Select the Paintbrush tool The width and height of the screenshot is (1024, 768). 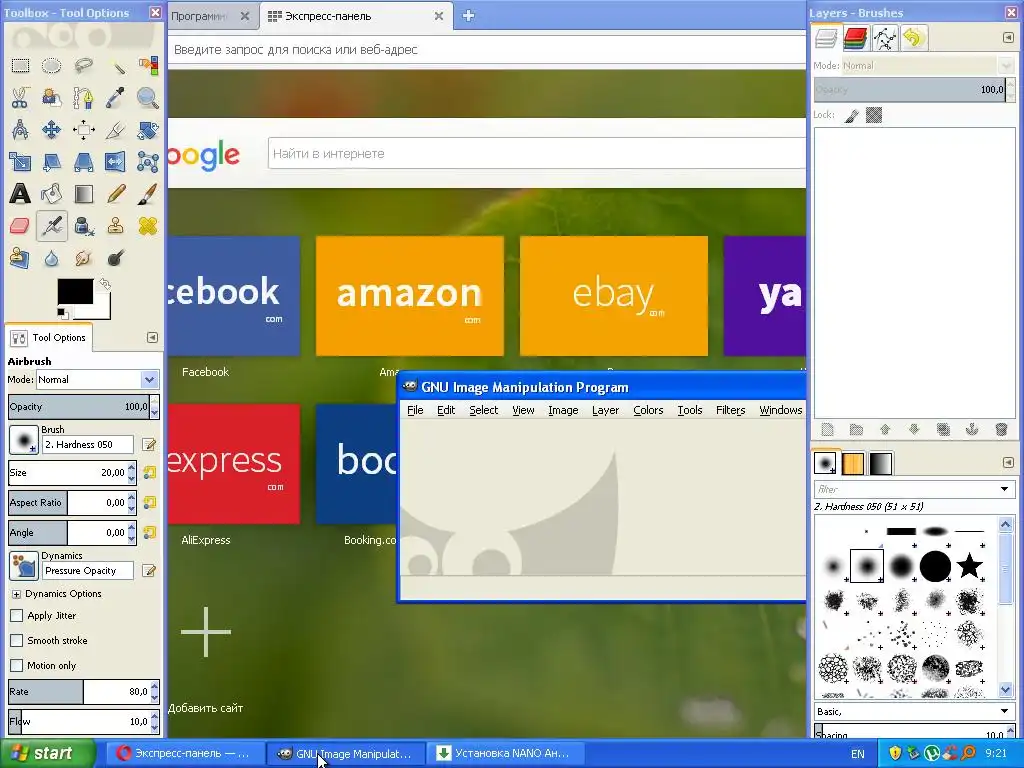point(148,193)
